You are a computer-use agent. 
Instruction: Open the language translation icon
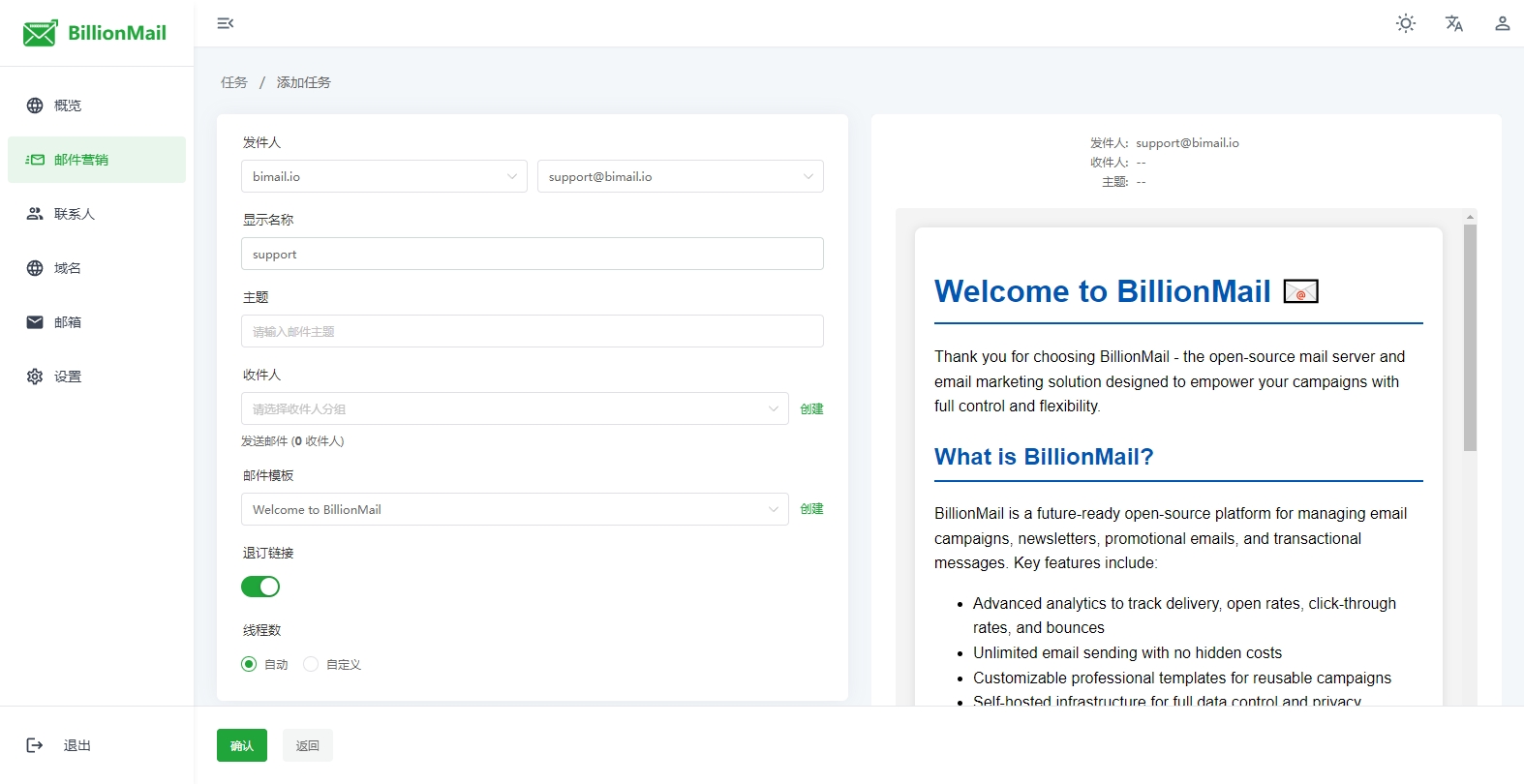coord(1454,23)
